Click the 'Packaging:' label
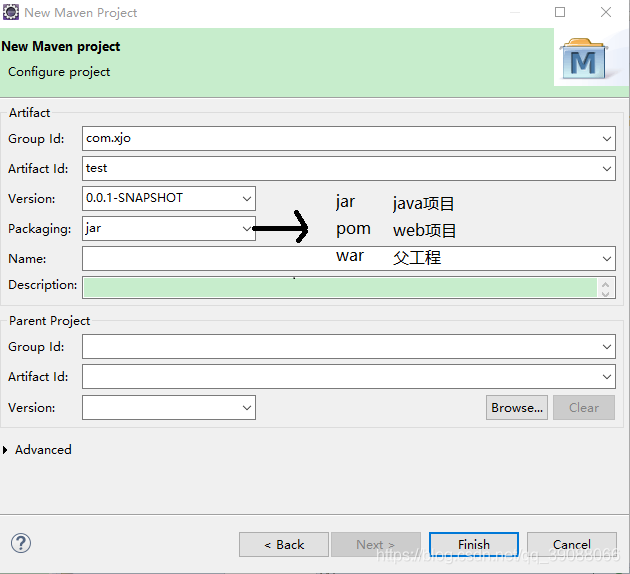630x574 pixels. coord(39,229)
